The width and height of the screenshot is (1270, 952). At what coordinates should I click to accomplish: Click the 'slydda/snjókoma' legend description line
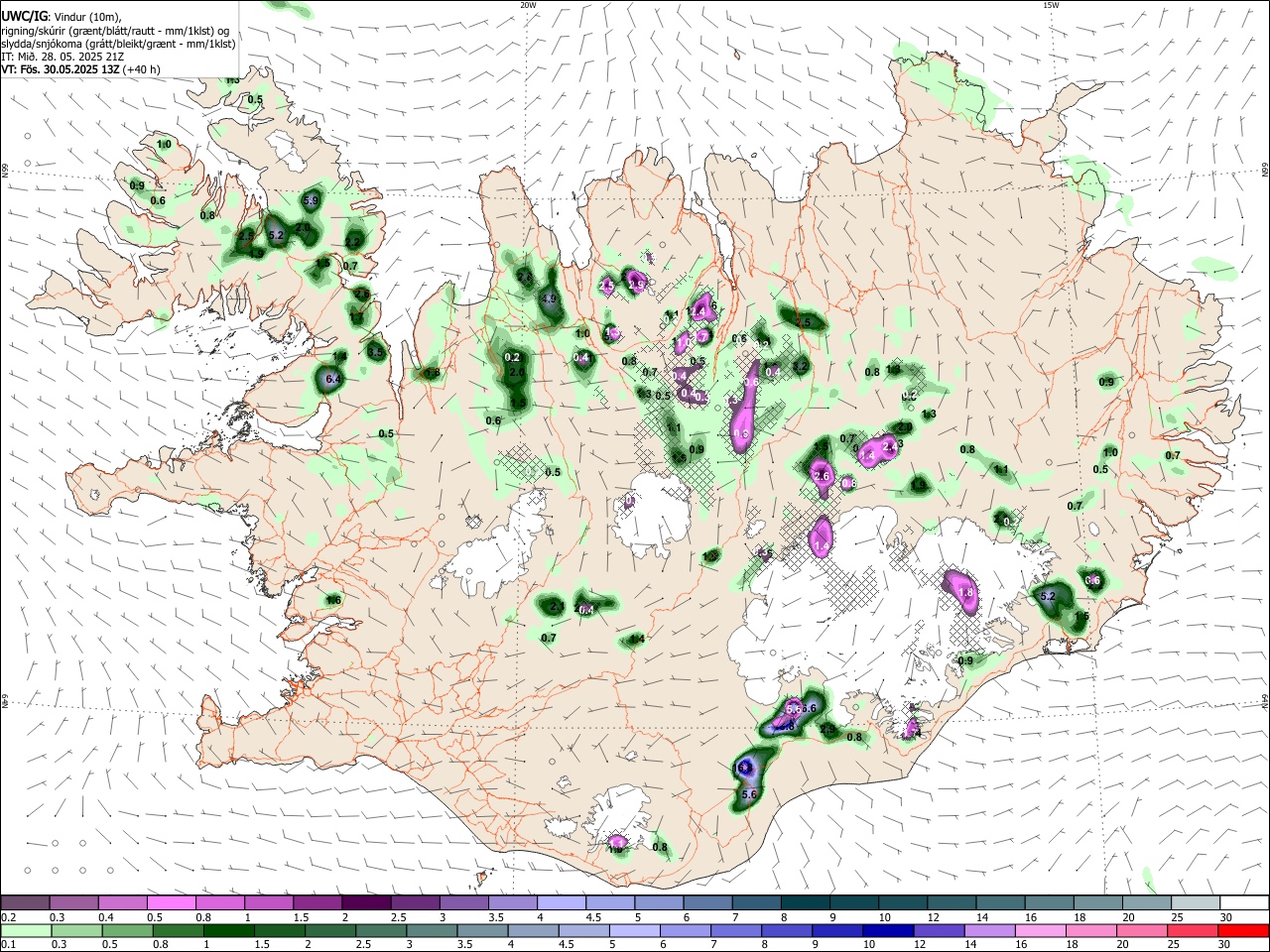[x=118, y=44]
